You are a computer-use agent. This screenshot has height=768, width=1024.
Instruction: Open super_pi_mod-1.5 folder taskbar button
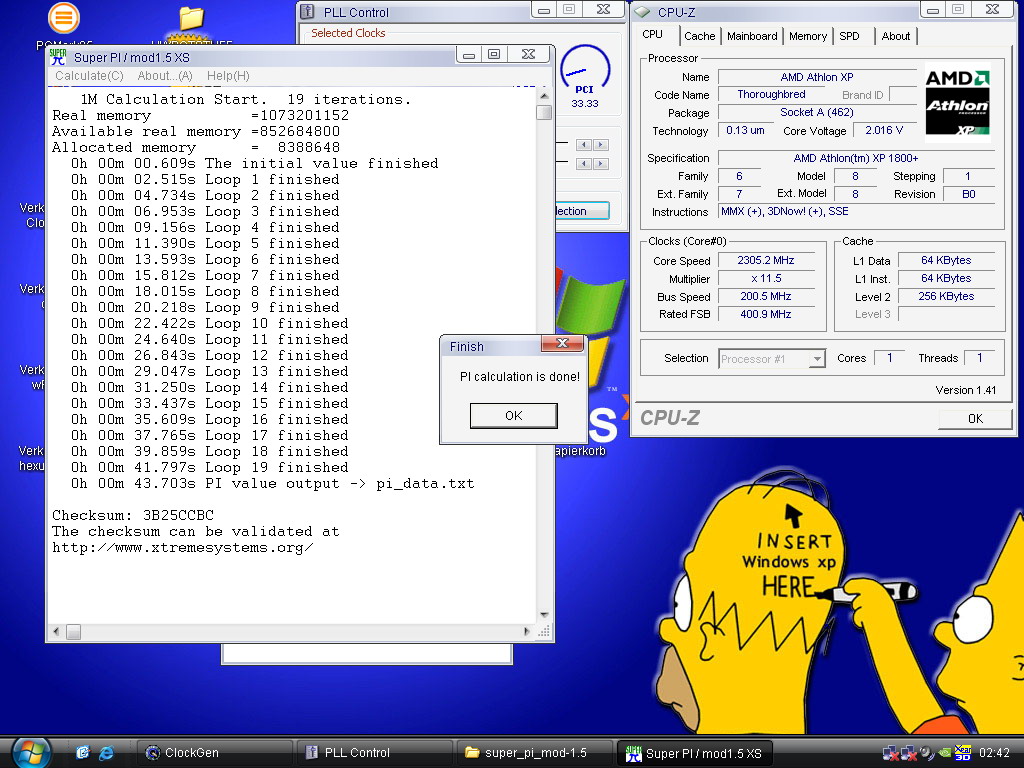click(x=534, y=752)
